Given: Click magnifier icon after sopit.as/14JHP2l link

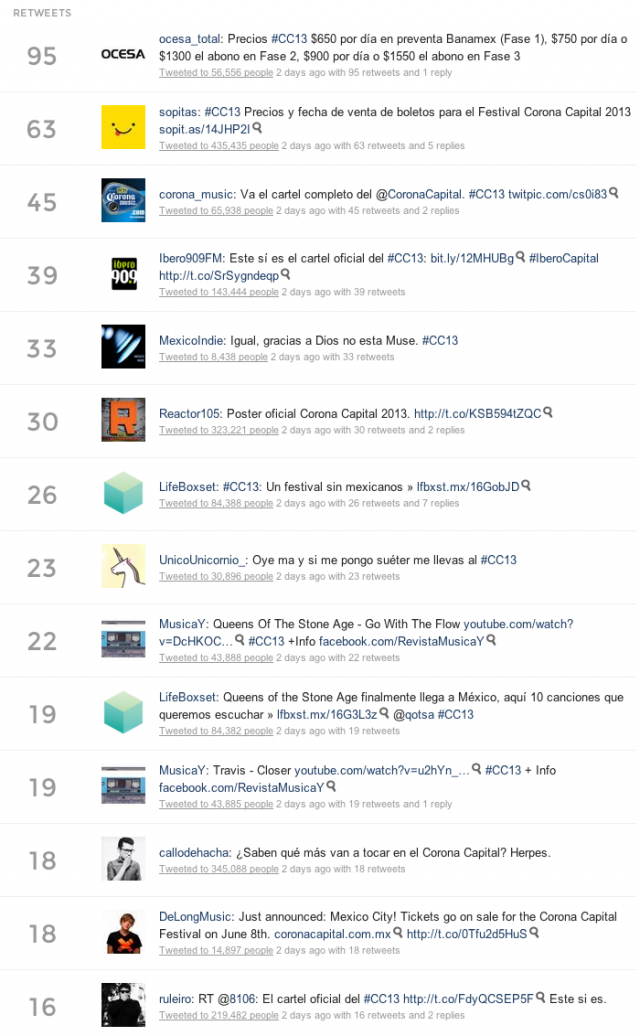Looking at the screenshot, I should [258, 128].
